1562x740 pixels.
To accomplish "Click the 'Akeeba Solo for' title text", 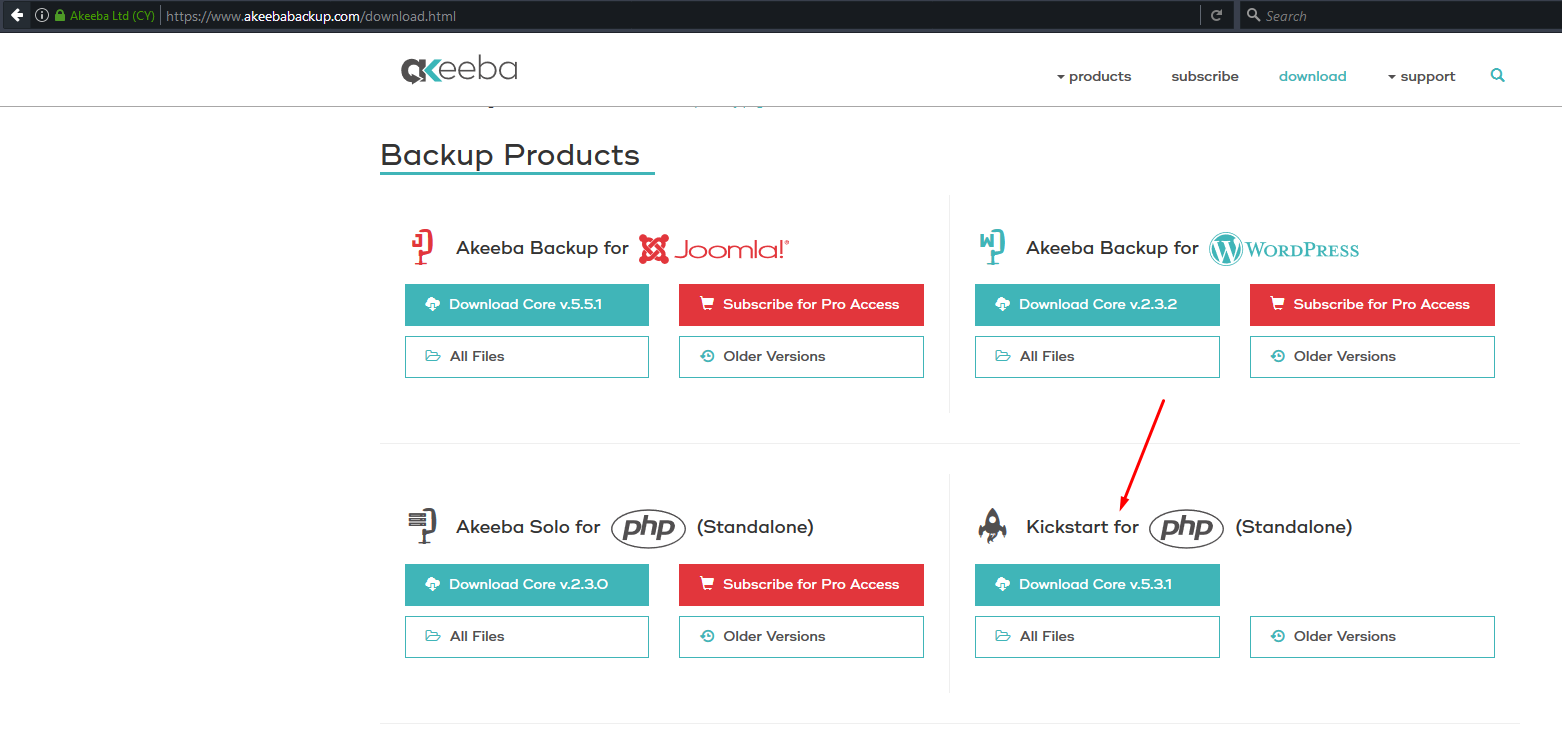I will (x=528, y=527).
